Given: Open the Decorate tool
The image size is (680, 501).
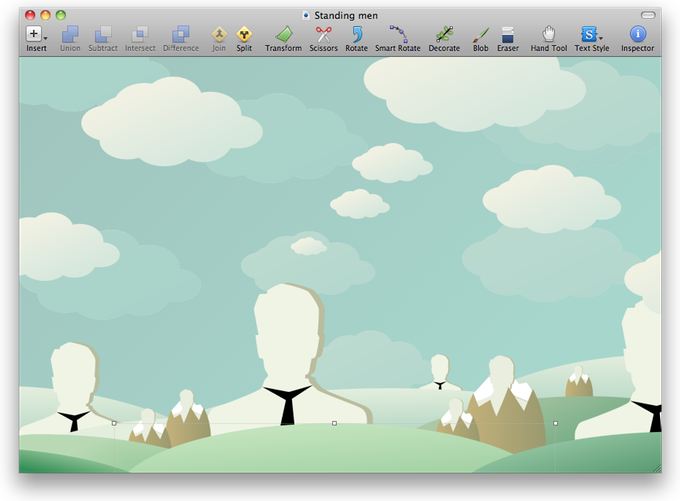Looking at the screenshot, I should tap(444, 39).
